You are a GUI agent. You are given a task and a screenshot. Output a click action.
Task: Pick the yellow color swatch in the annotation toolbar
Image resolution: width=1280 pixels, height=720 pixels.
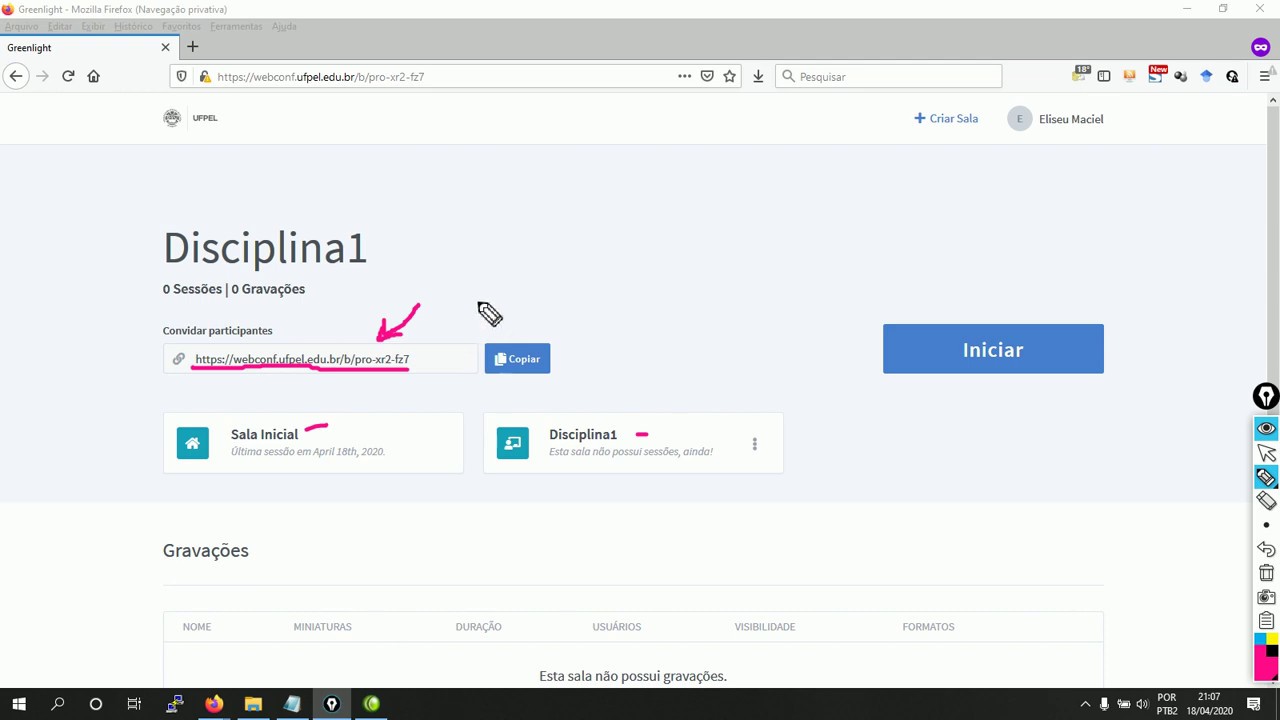[1273, 639]
